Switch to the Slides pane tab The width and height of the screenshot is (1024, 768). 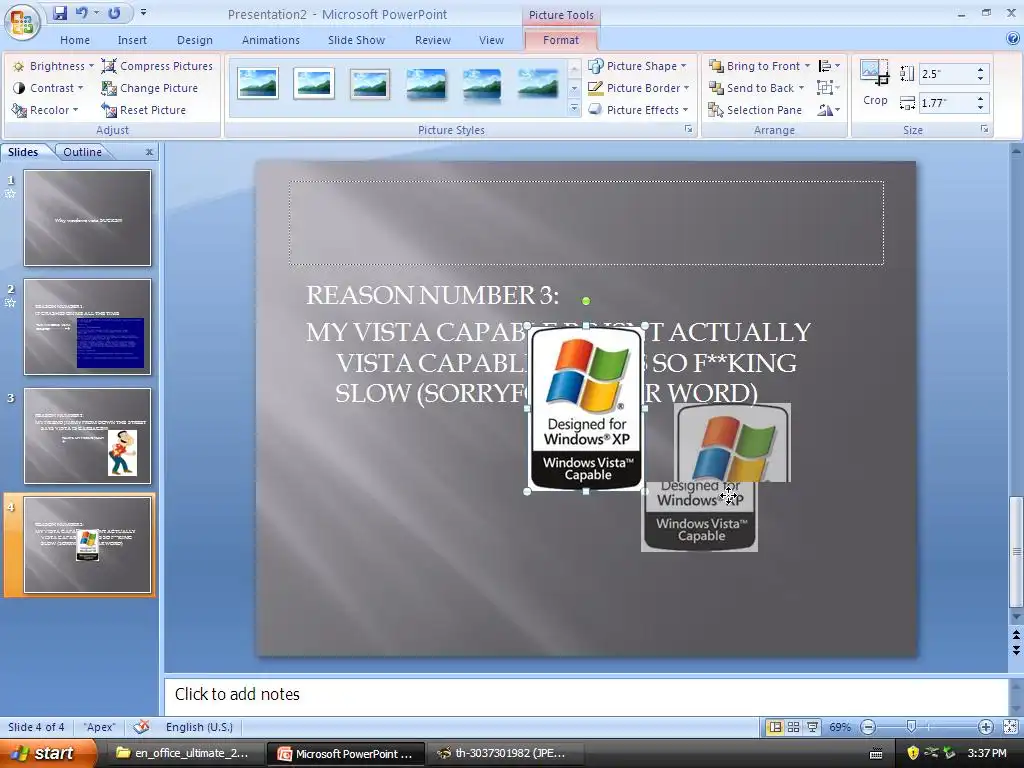tap(23, 152)
